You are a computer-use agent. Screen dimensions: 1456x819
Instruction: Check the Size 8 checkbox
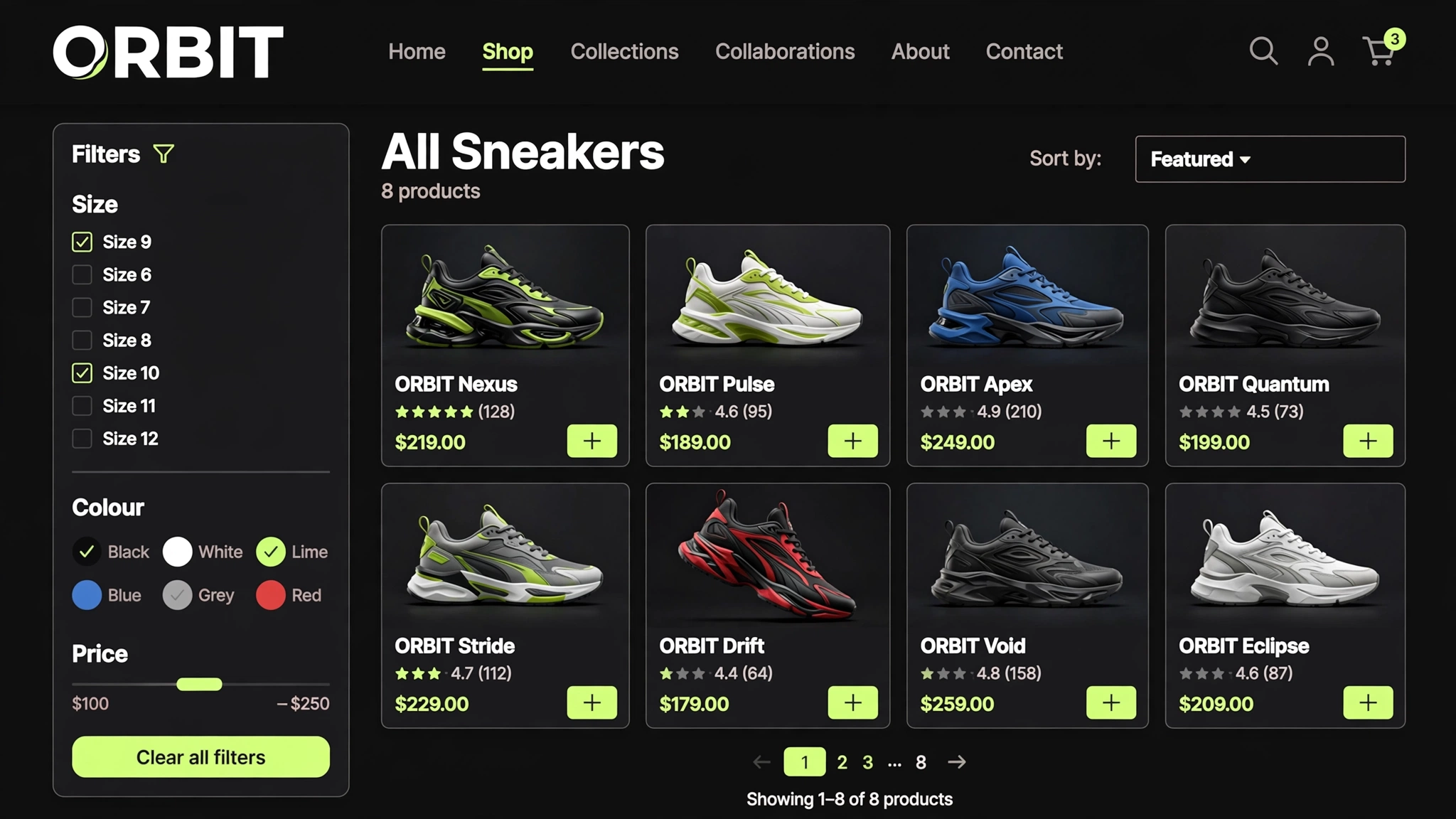click(x=82, y=340)
